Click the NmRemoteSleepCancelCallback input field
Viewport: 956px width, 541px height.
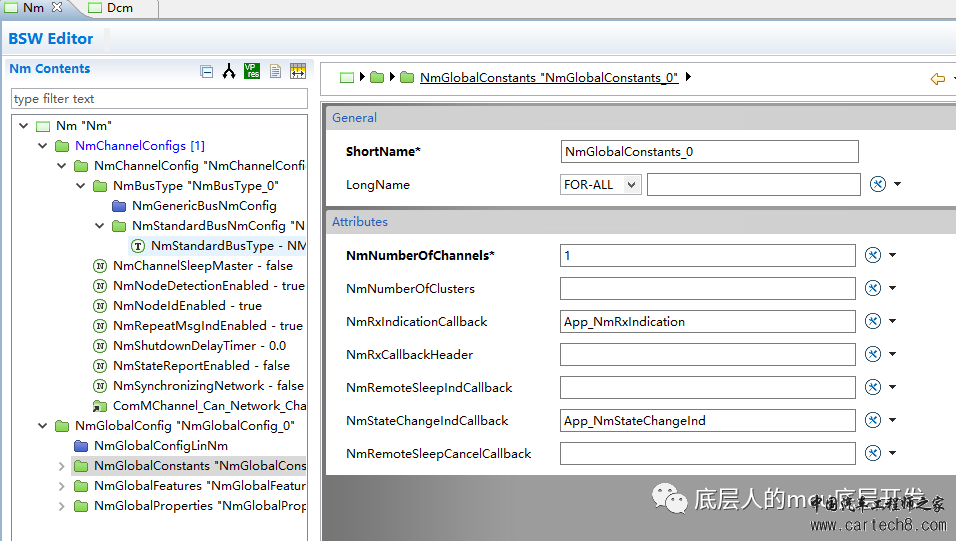point(707,453)
